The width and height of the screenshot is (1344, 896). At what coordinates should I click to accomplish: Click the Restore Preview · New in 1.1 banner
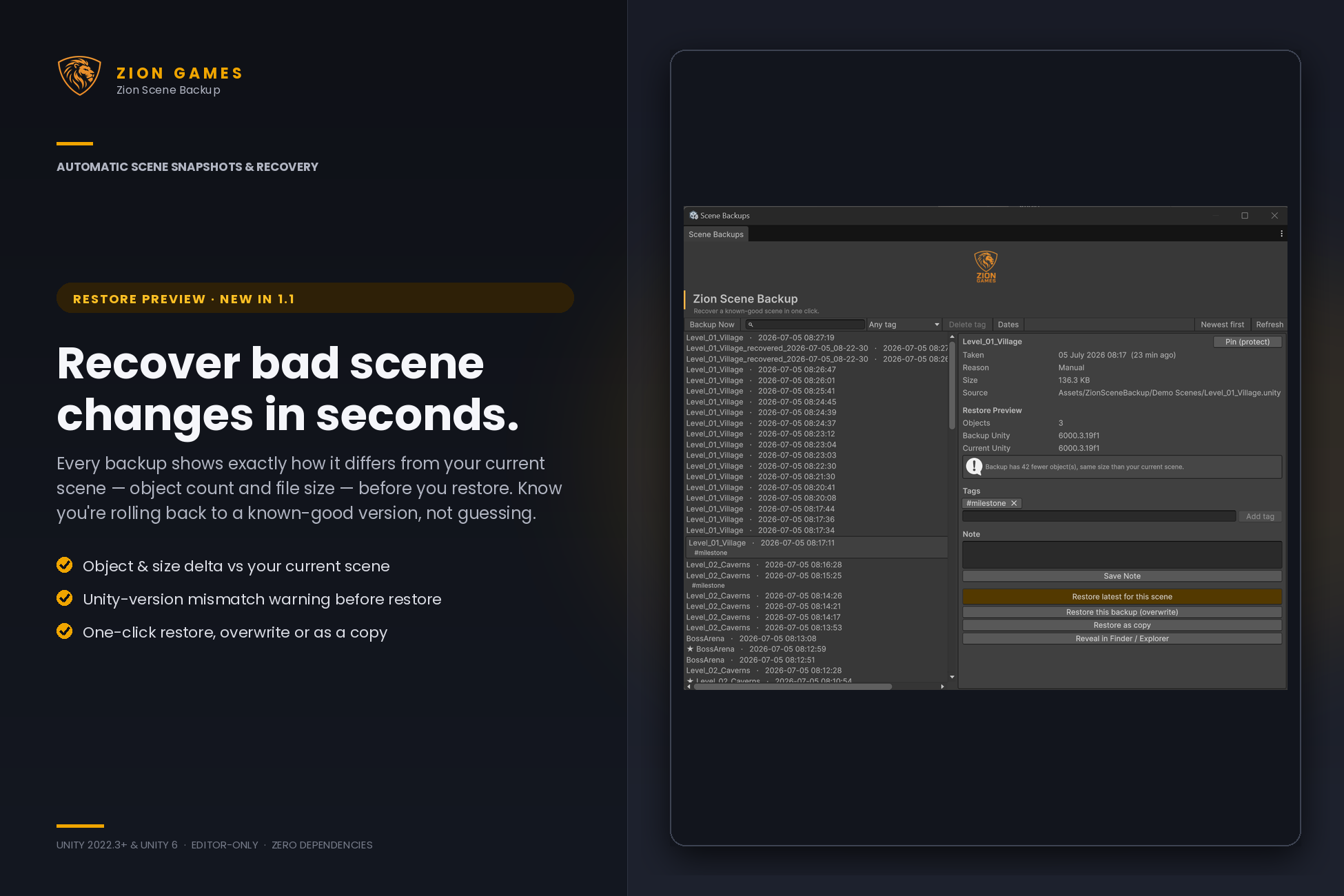(x=315, y=298)
